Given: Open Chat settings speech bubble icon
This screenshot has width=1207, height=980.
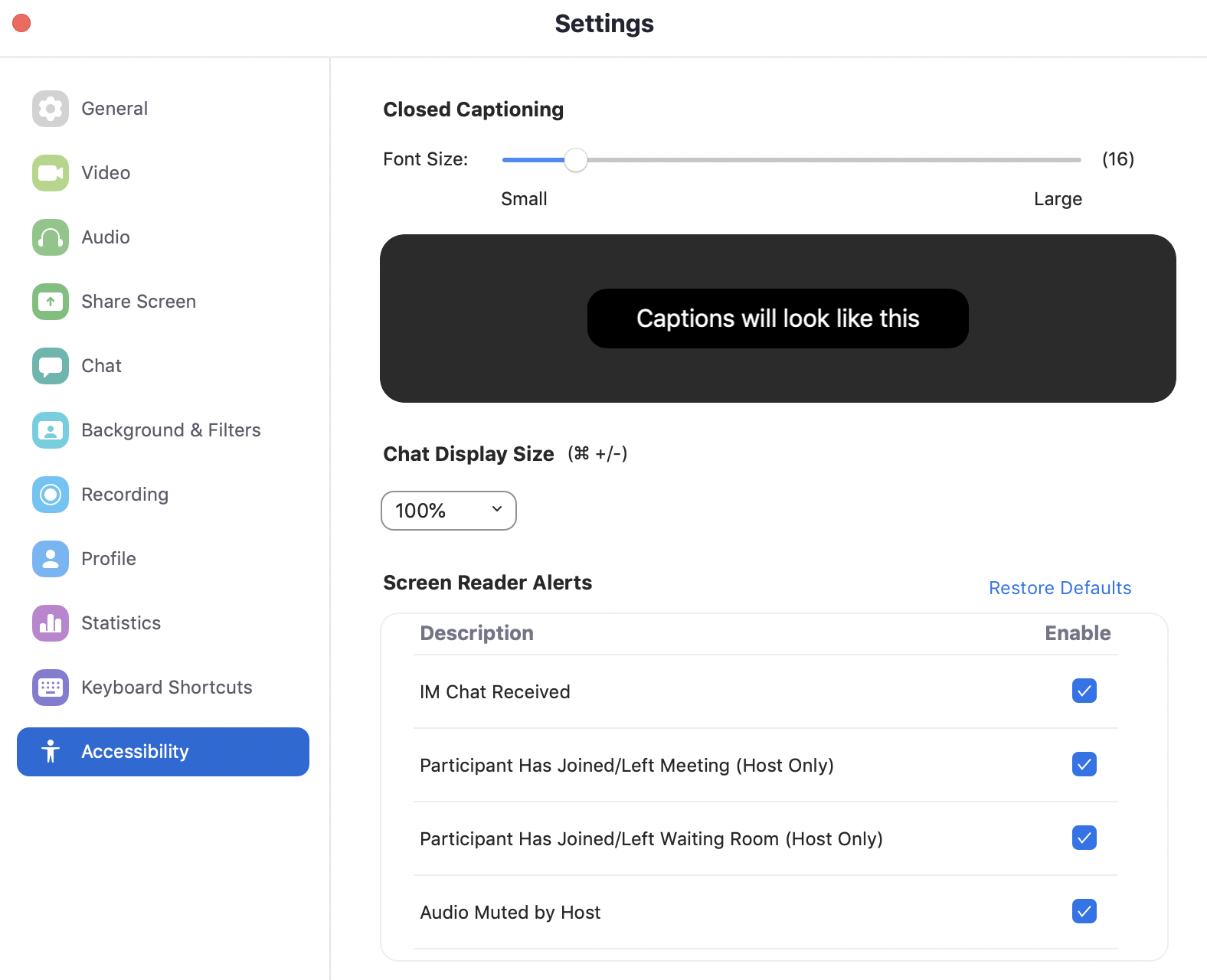Looking at the screenshot, I should point(51,366).
